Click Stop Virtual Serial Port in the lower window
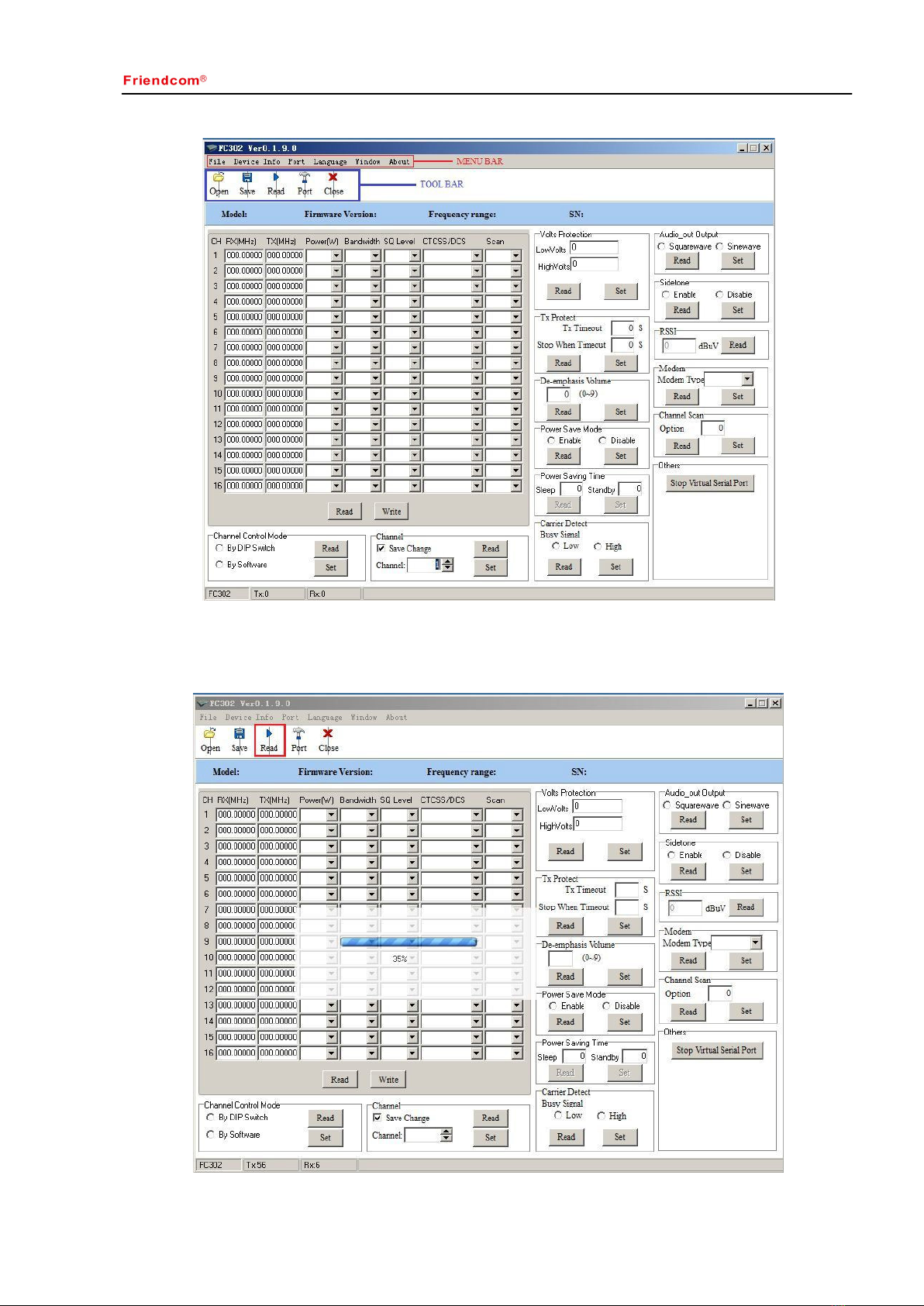This screenshot has height=1306, width=924. pos(716,1050)
